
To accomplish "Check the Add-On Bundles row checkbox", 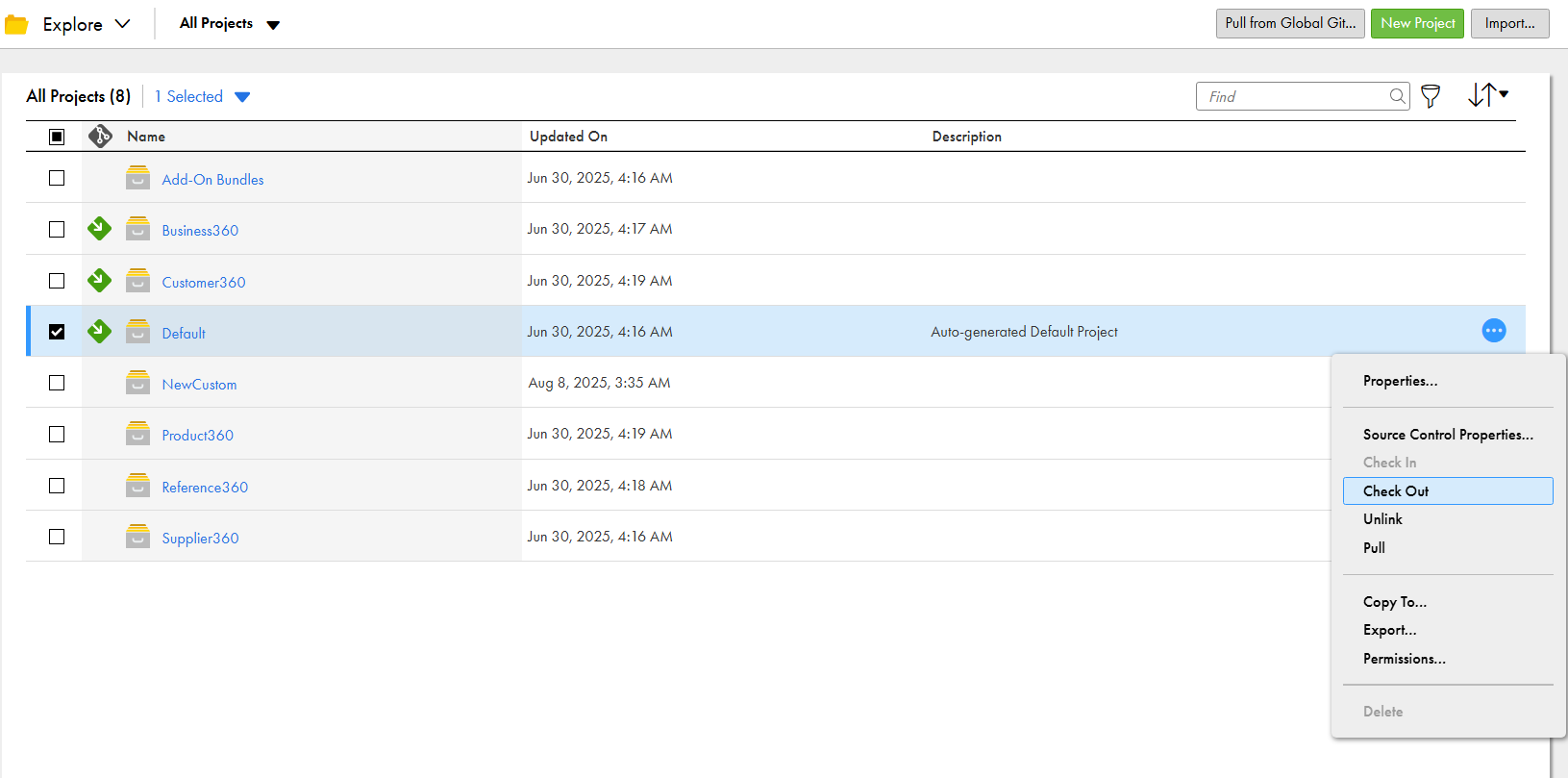I will pyautogui.click(x=57, y=178).
